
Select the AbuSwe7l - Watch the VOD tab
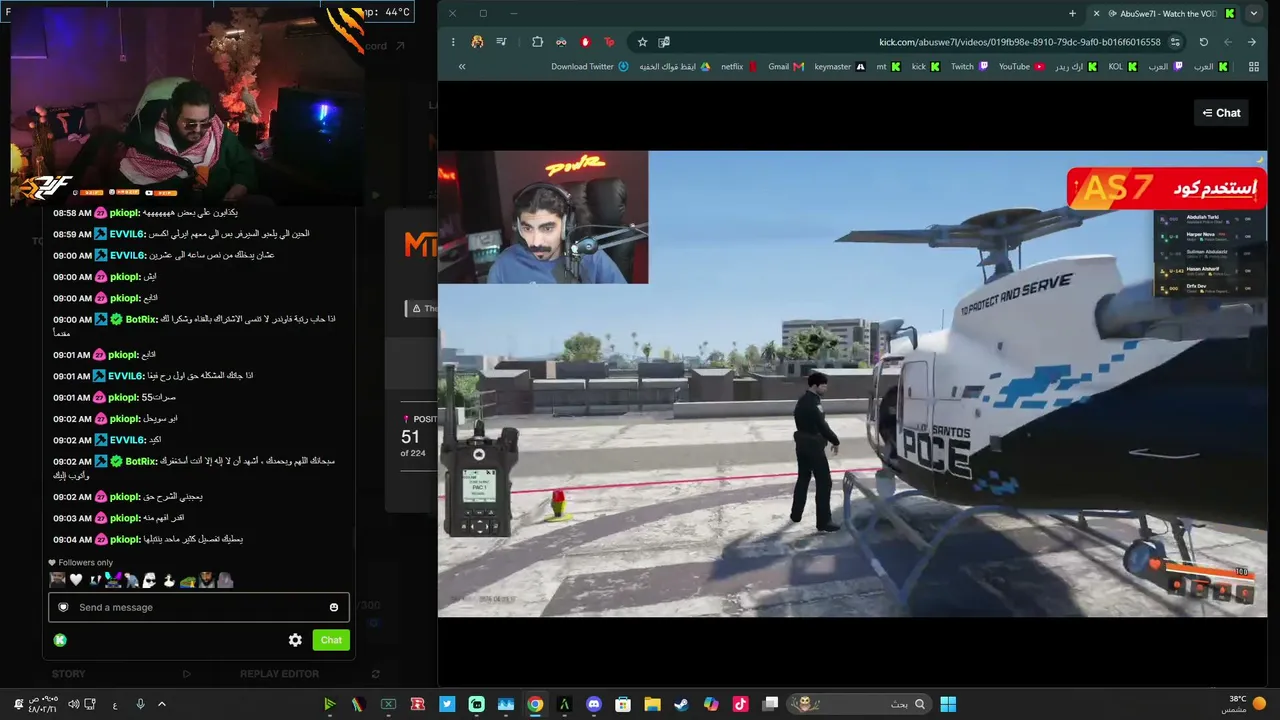tap(1164, 13)
